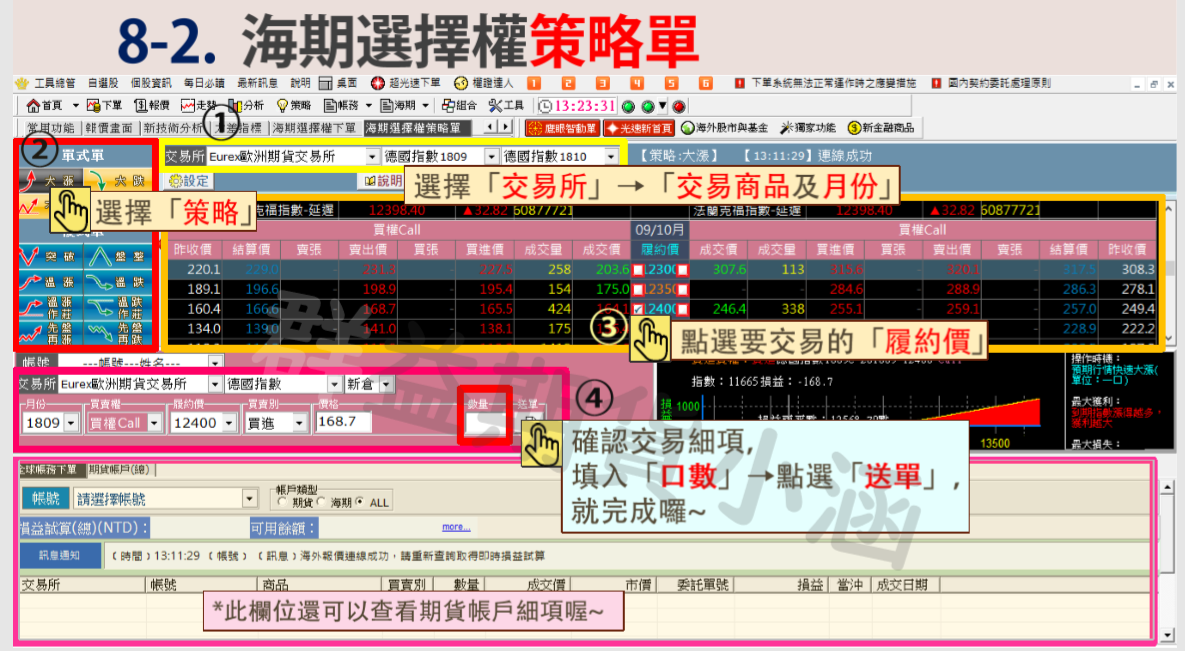Expand the 履約價 12400 dropdown
The width and height of the screenshot is (1185, 651).
click(229, 423)
